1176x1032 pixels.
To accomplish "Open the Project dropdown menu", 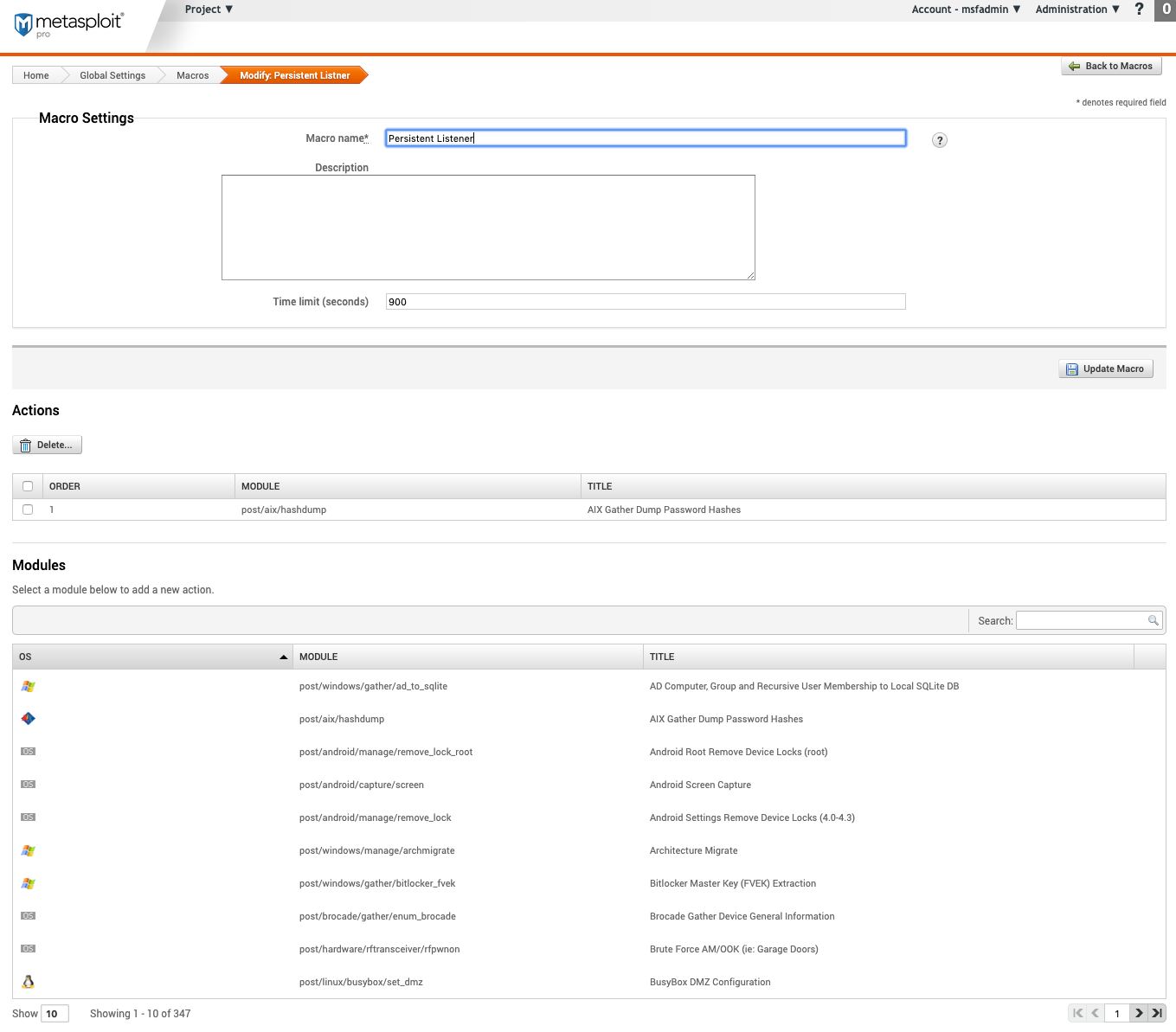I will 209,10.
